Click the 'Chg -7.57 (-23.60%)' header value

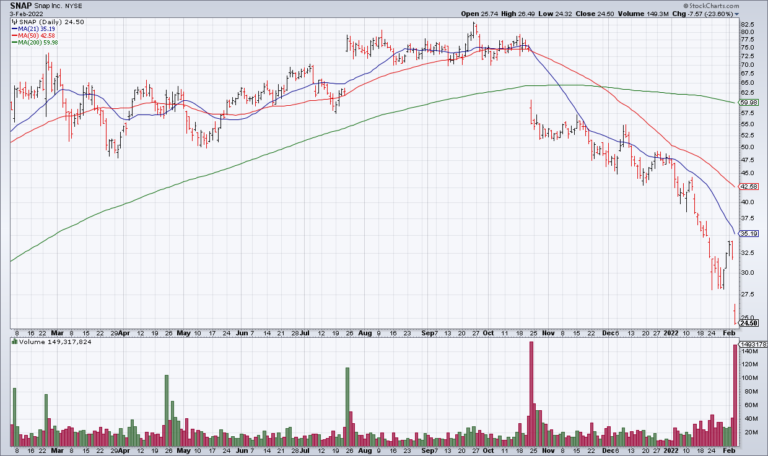tap(703, 14)
